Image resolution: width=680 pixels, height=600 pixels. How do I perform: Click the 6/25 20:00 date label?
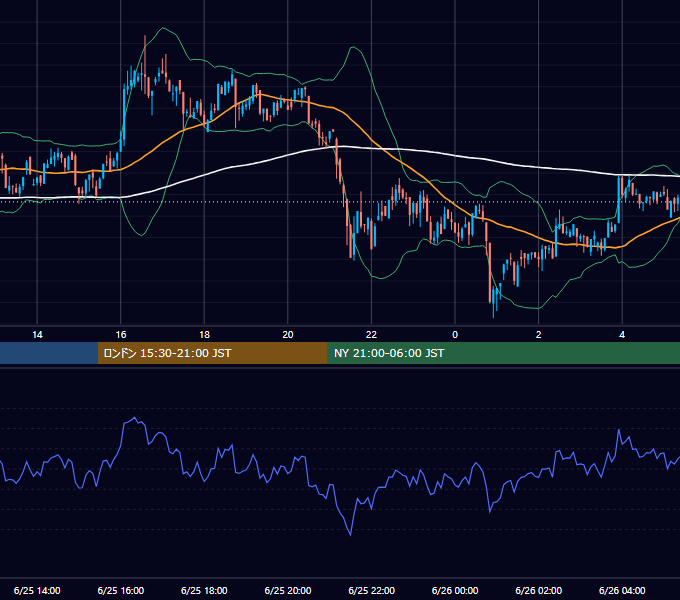pos(288,590)
